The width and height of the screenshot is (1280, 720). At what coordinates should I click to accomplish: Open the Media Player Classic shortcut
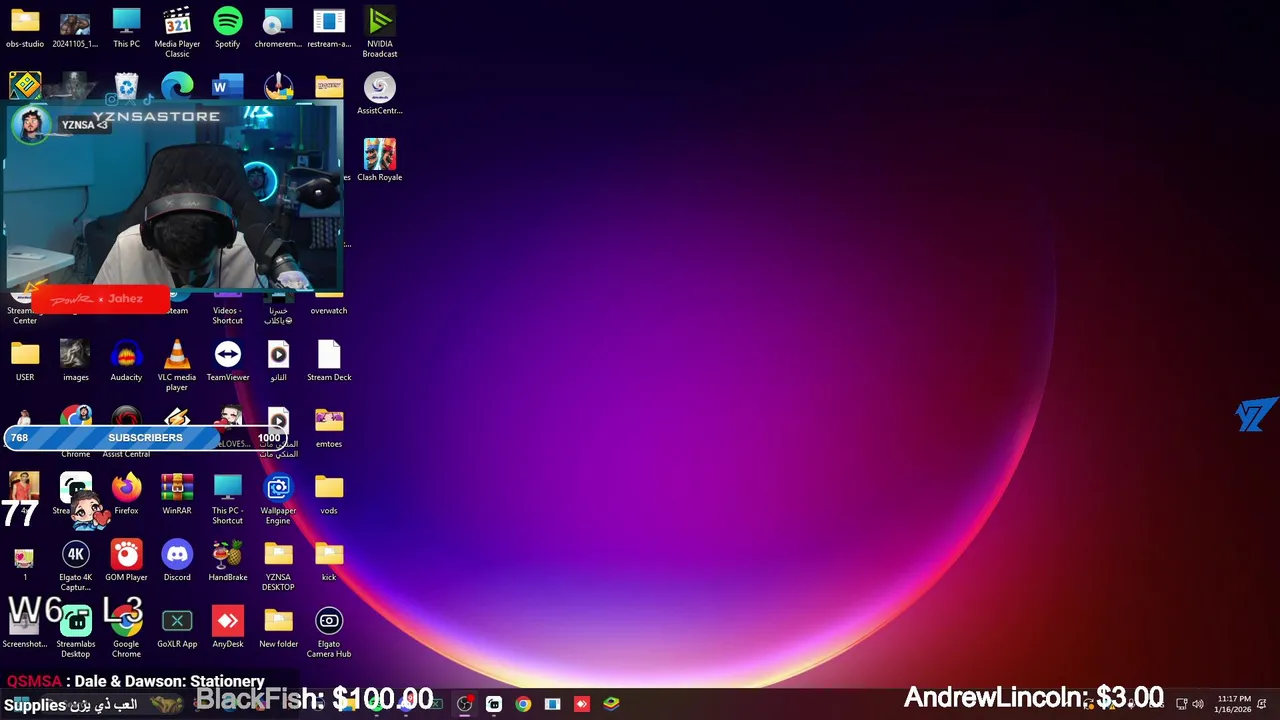coord(177,32)
